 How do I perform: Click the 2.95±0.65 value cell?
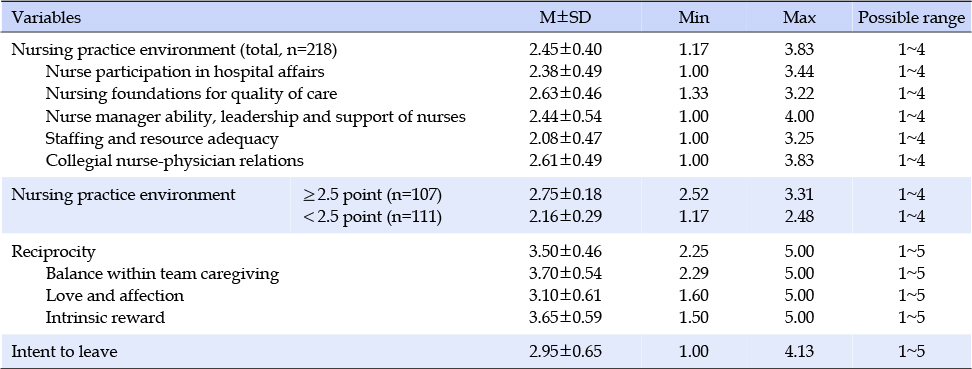565,352
